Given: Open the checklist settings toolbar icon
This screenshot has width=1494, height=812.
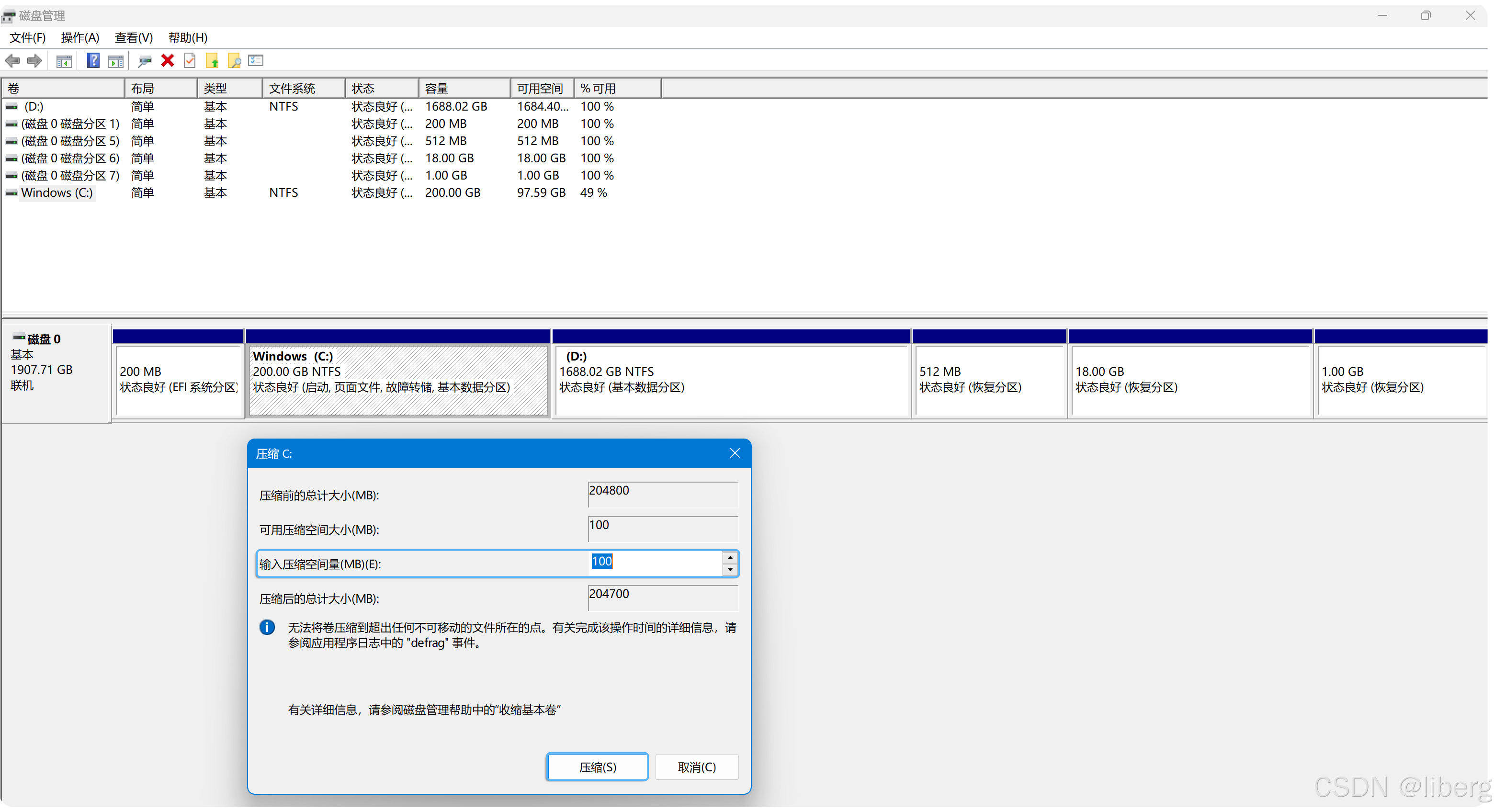Looking at the screenshot, I should click(256, 61).
